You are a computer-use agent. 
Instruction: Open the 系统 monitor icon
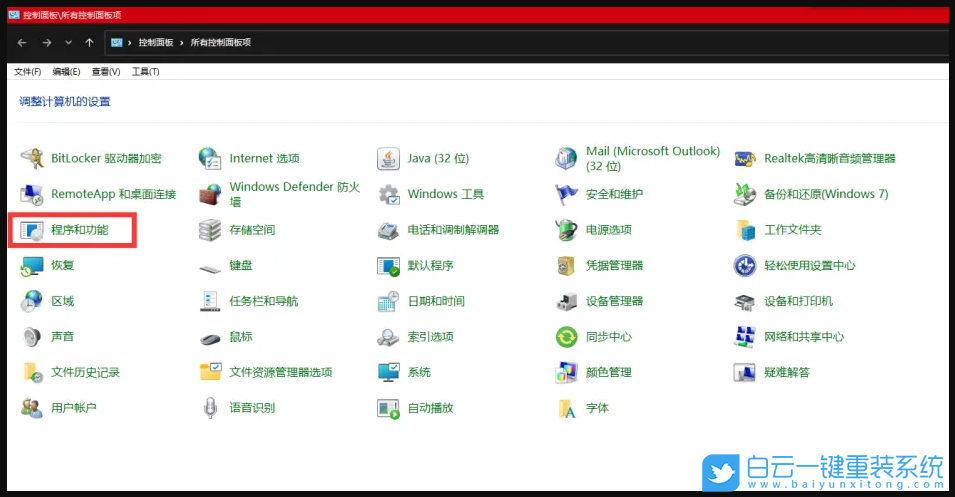click(388, 372)
